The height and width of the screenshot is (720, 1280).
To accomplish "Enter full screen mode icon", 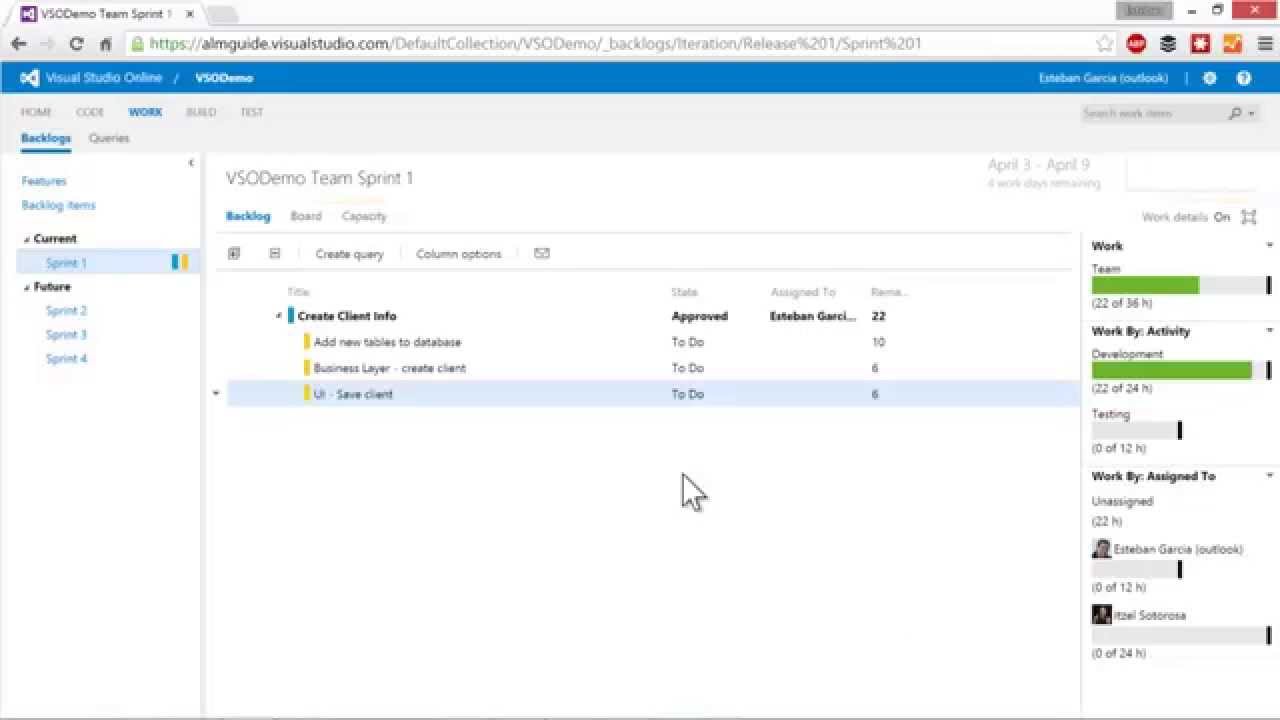I will (x=1249, y=217).
